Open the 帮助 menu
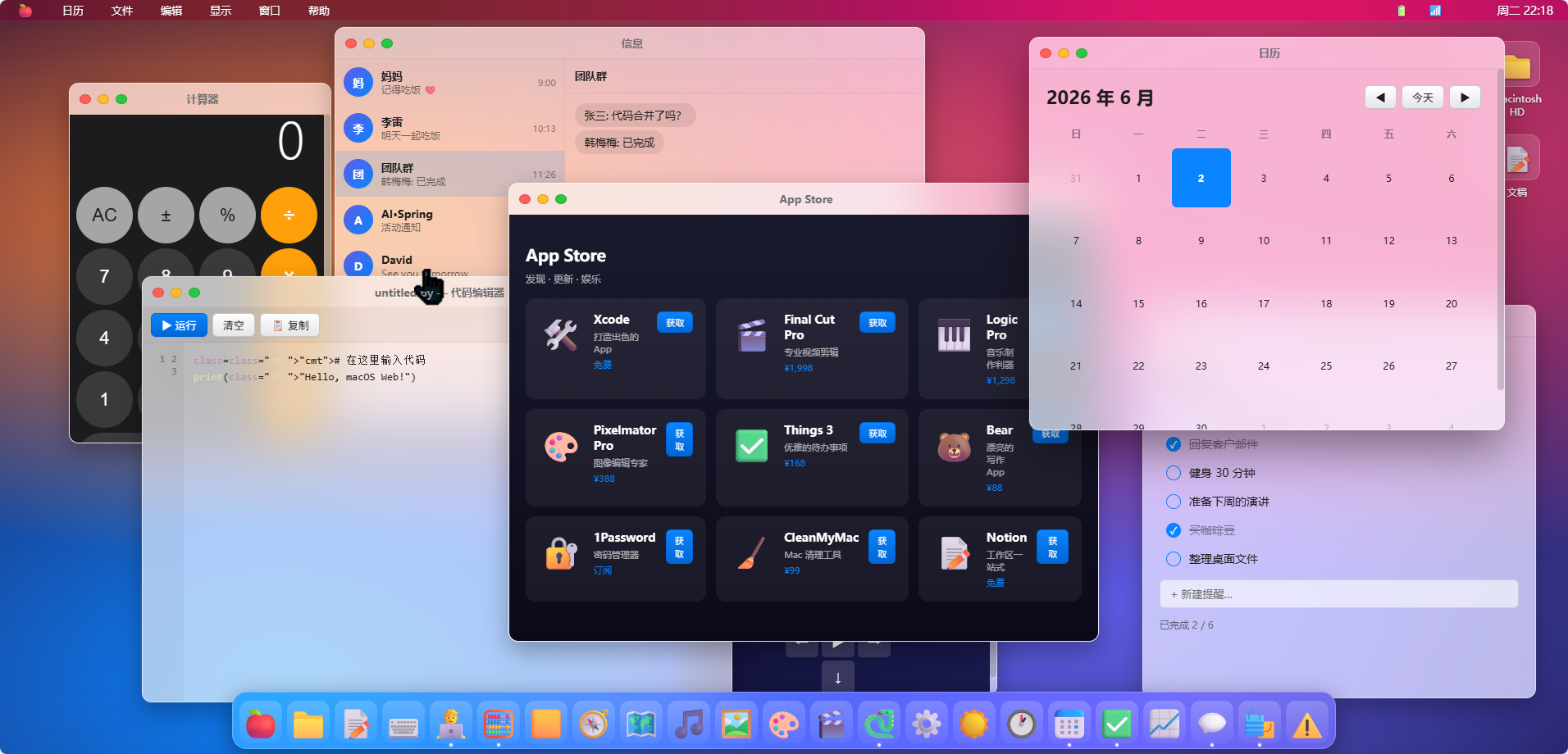Viewport: 1568px width, 754px height. 319,11
